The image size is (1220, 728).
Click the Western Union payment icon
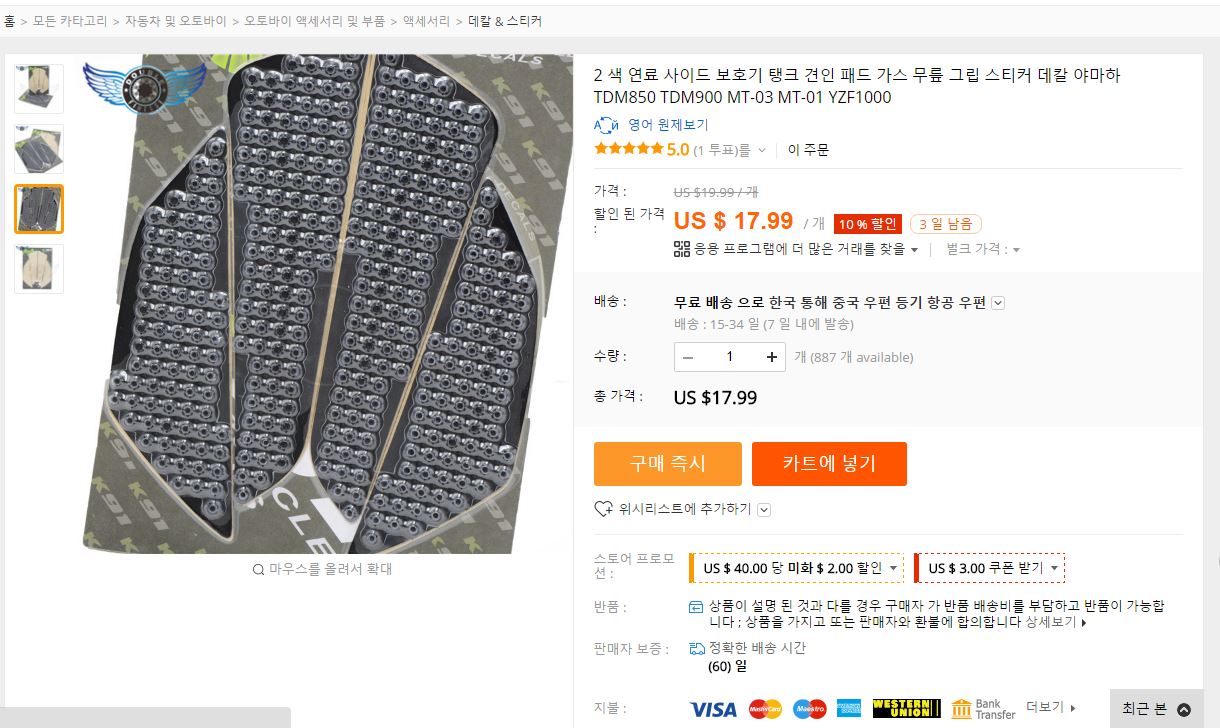(906, 709)
